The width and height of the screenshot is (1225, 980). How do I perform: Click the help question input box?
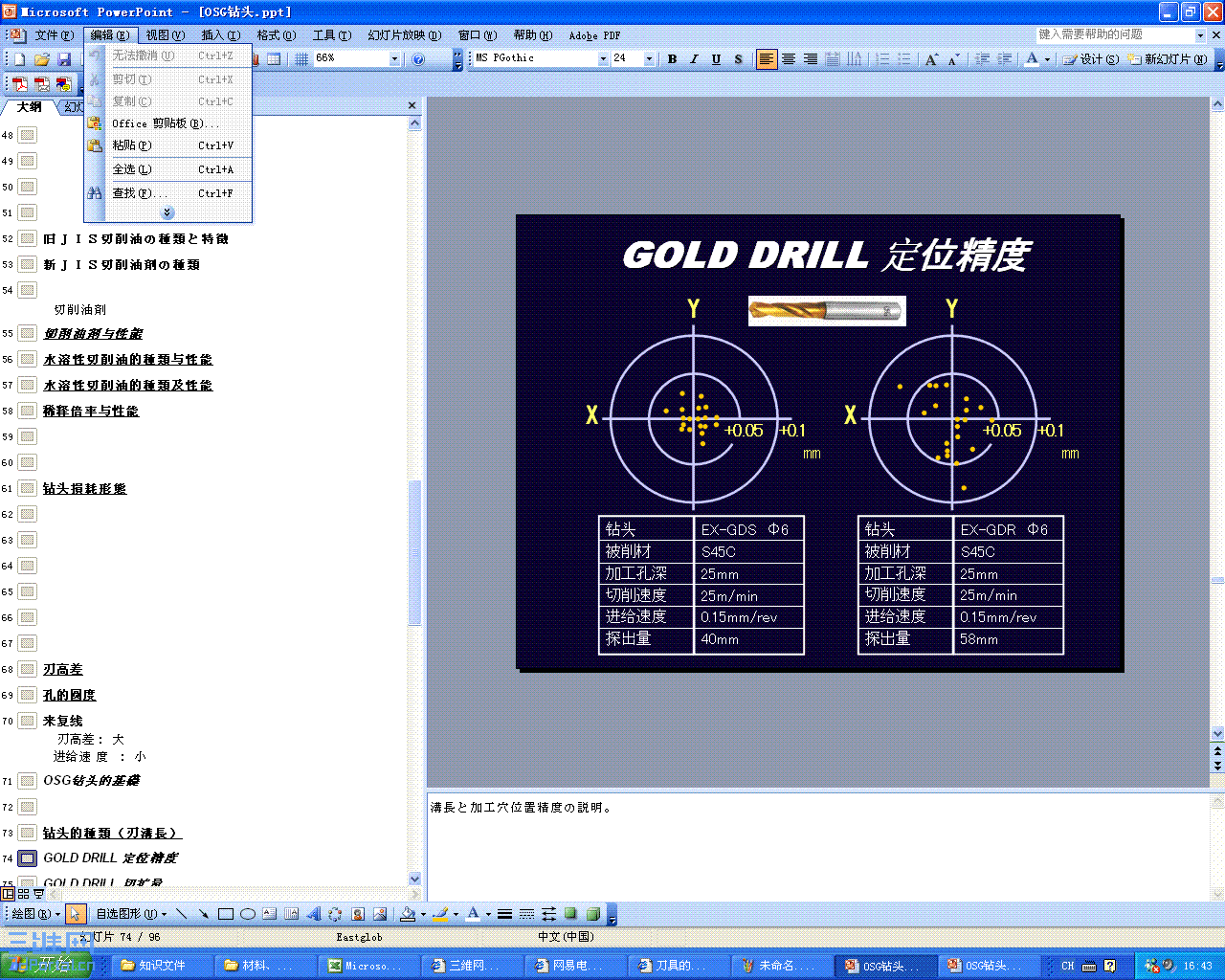point(1115,34)
